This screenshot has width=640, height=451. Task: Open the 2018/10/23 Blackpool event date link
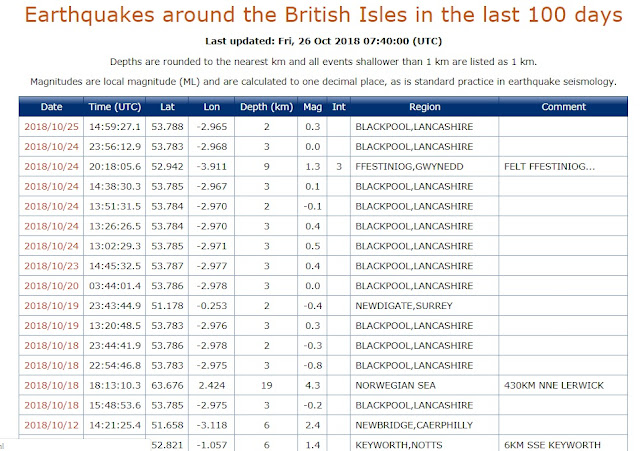[x=50, y=266]
